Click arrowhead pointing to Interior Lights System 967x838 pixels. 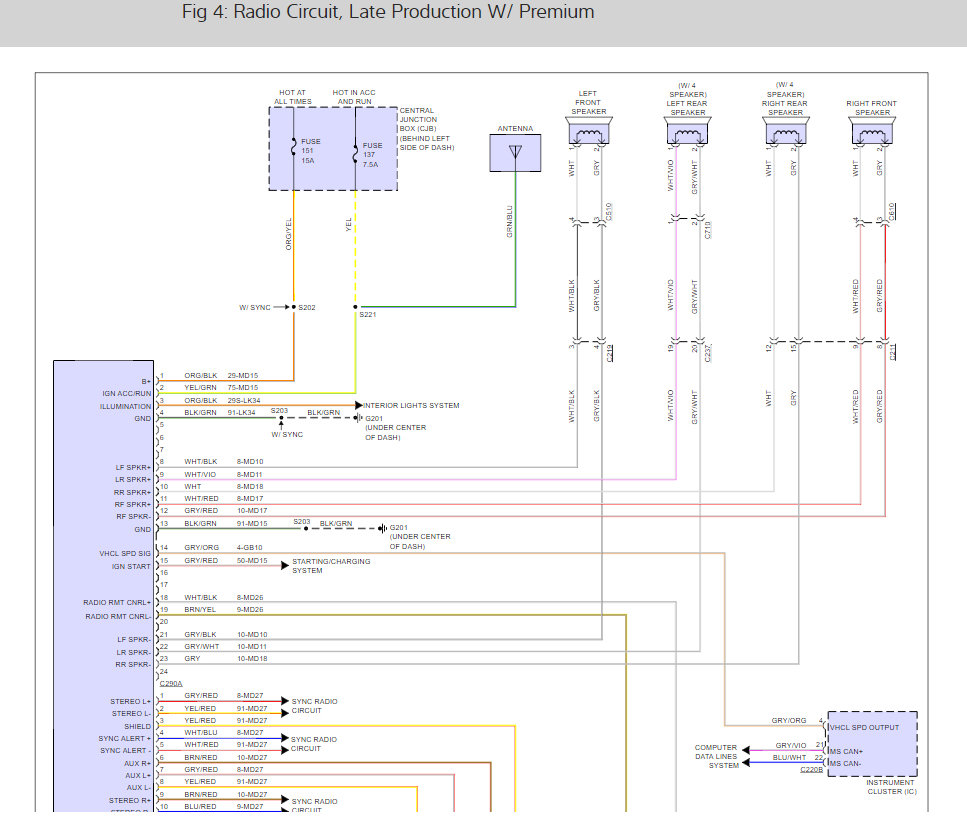click(359, 405)
